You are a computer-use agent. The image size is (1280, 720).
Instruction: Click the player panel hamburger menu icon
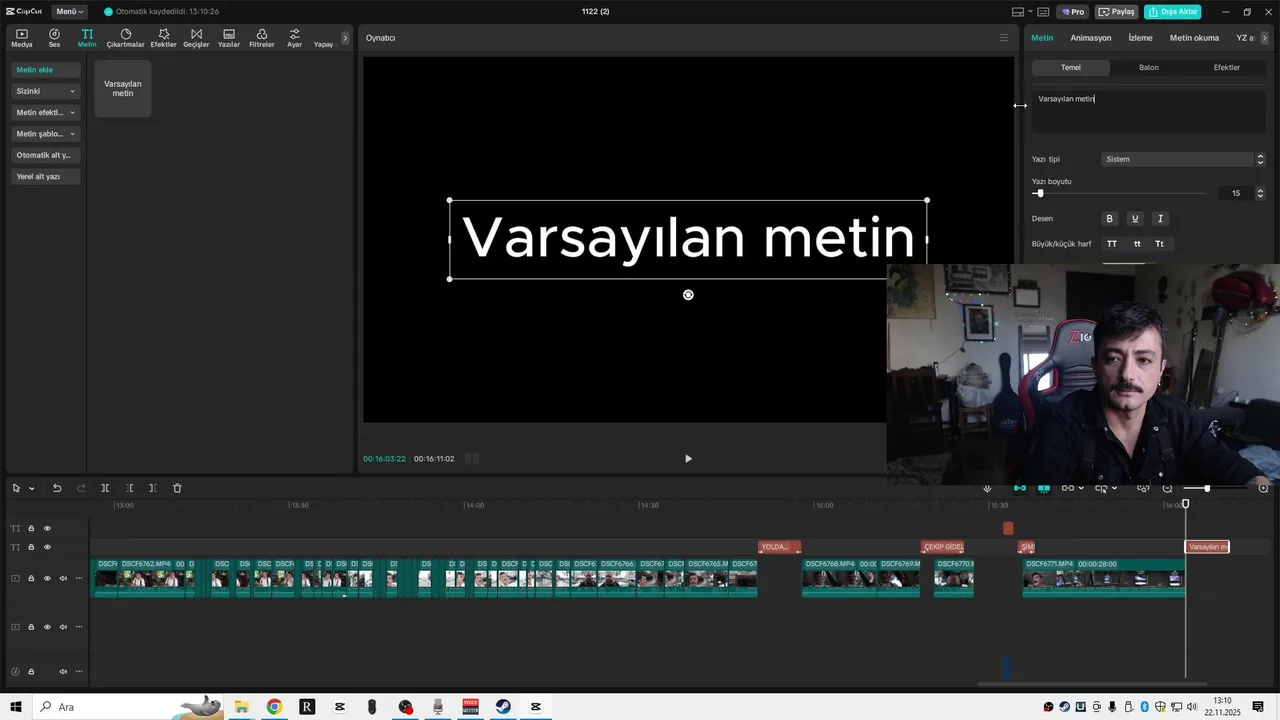point(1004,38)
